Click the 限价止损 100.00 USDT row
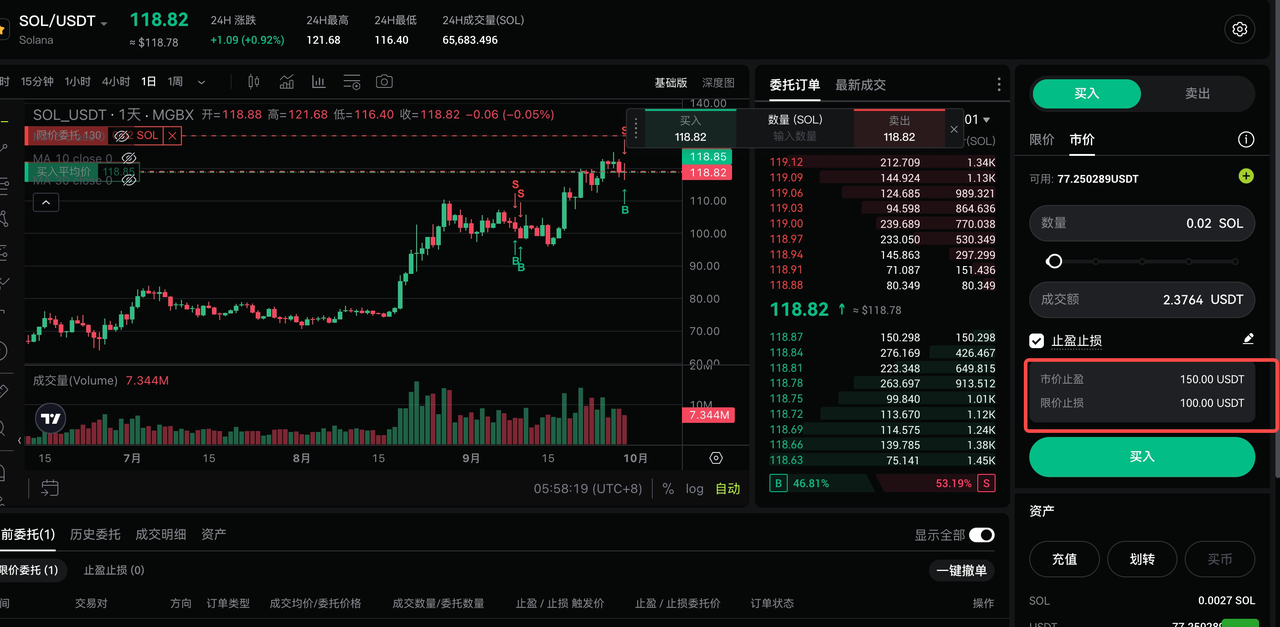The image size is (1280, 627). [1142, 402]
